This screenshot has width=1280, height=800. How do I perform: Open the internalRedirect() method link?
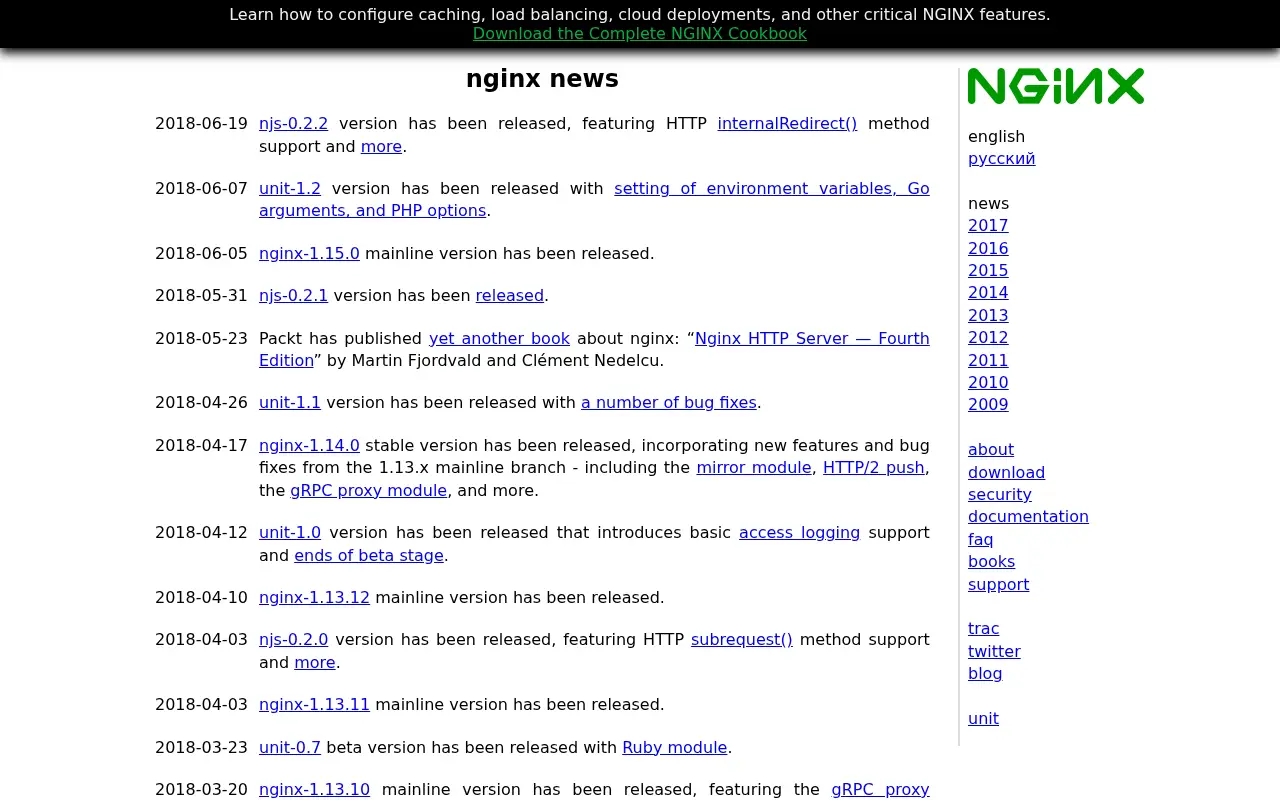pos(787,123)
